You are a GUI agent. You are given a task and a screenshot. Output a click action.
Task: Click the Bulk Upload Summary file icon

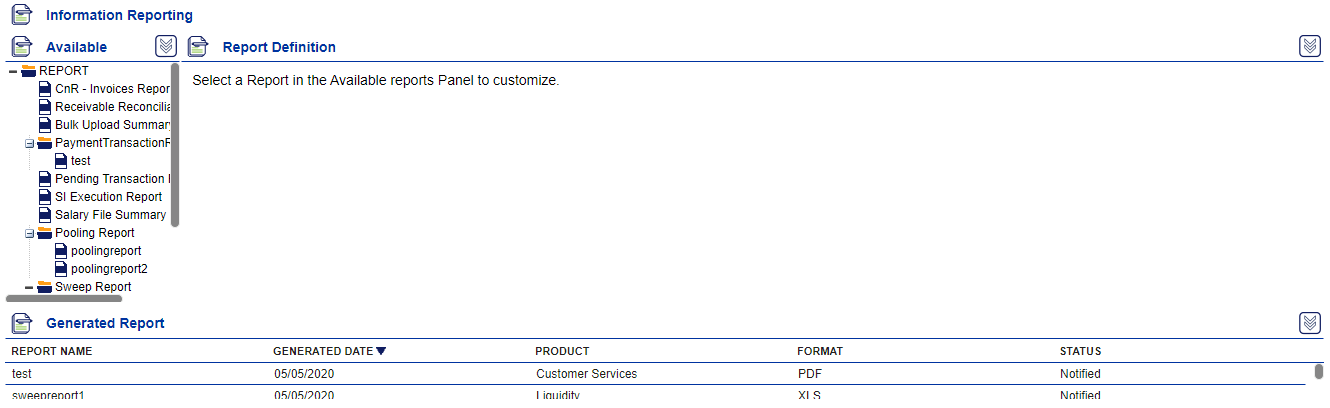coord(45,125)
